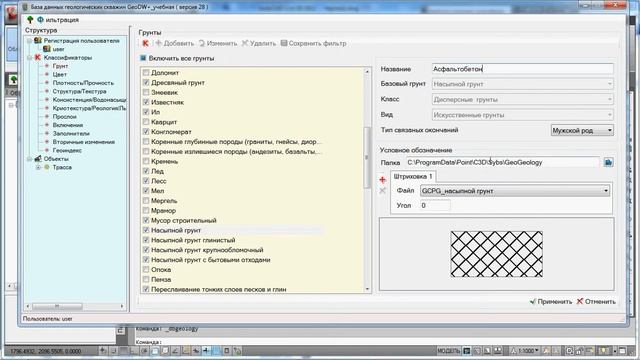Click the structure tree horizontal scrollbar thumb
The image size is (640, 360).
pos(57,306)
